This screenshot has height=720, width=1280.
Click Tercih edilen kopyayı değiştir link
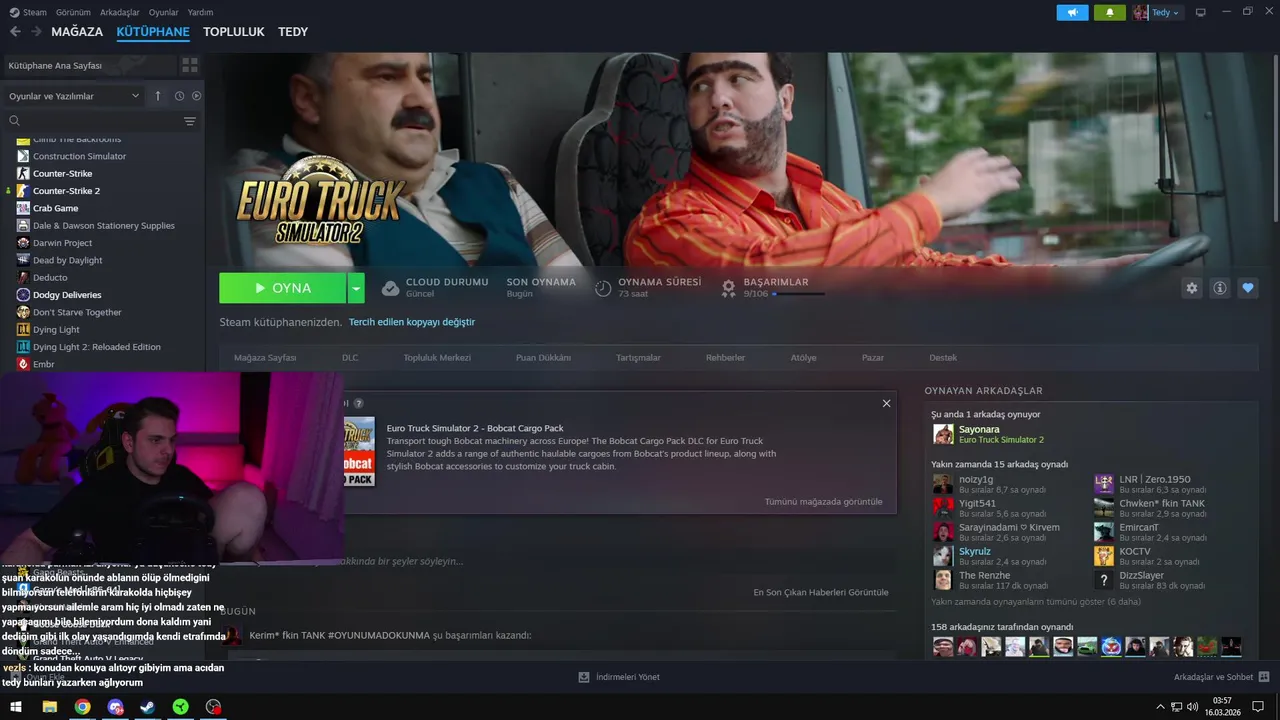(x=412, y=322)
